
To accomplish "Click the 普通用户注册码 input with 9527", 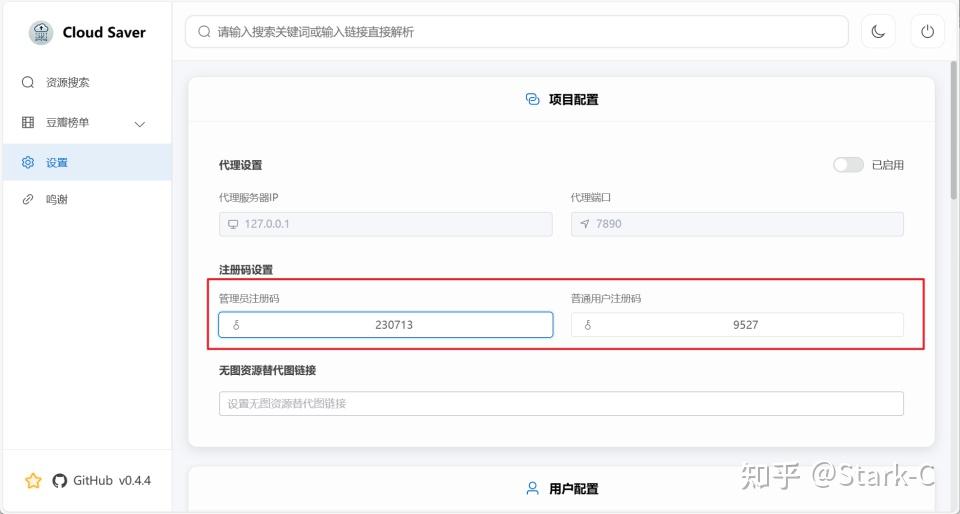I will [737, 325].
